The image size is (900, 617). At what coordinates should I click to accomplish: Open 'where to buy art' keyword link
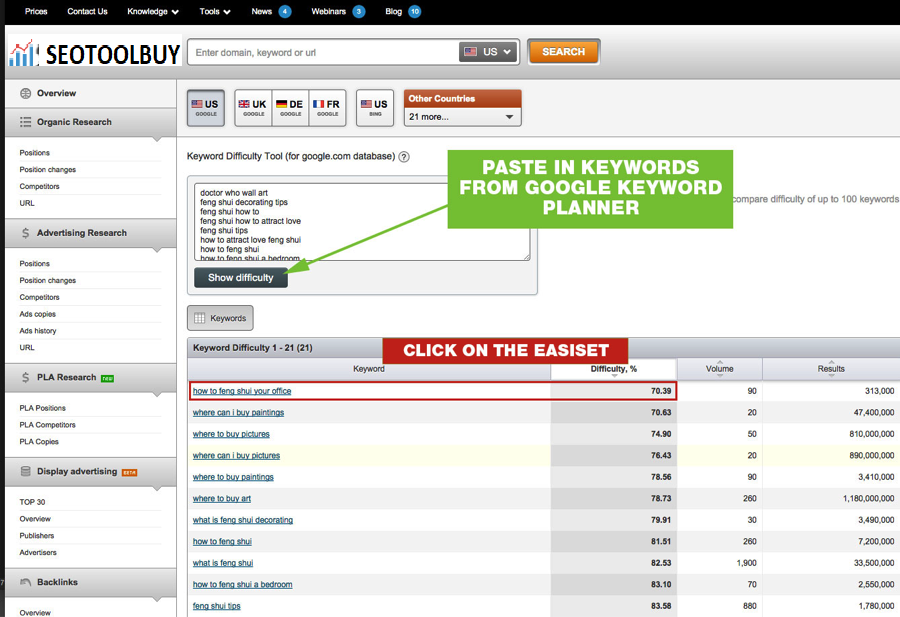pos(222,499)
